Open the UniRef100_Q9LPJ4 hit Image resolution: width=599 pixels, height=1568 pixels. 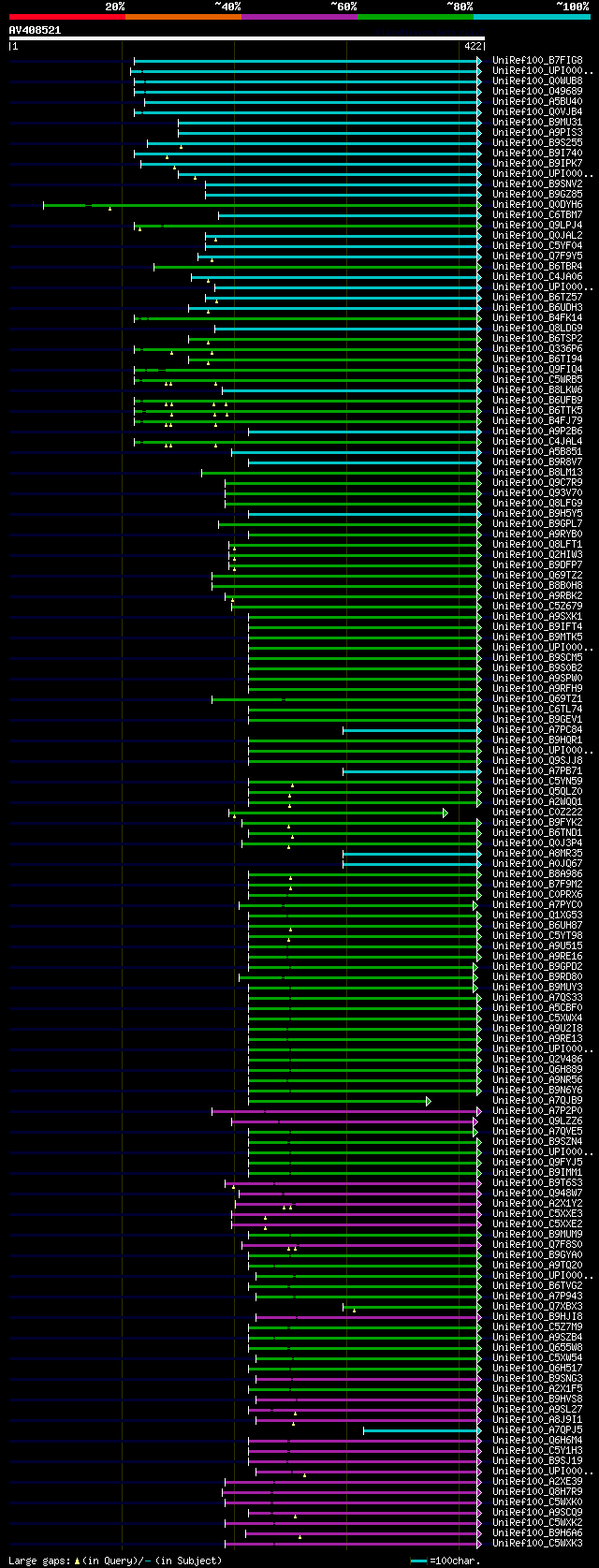(x=537, y=226)
